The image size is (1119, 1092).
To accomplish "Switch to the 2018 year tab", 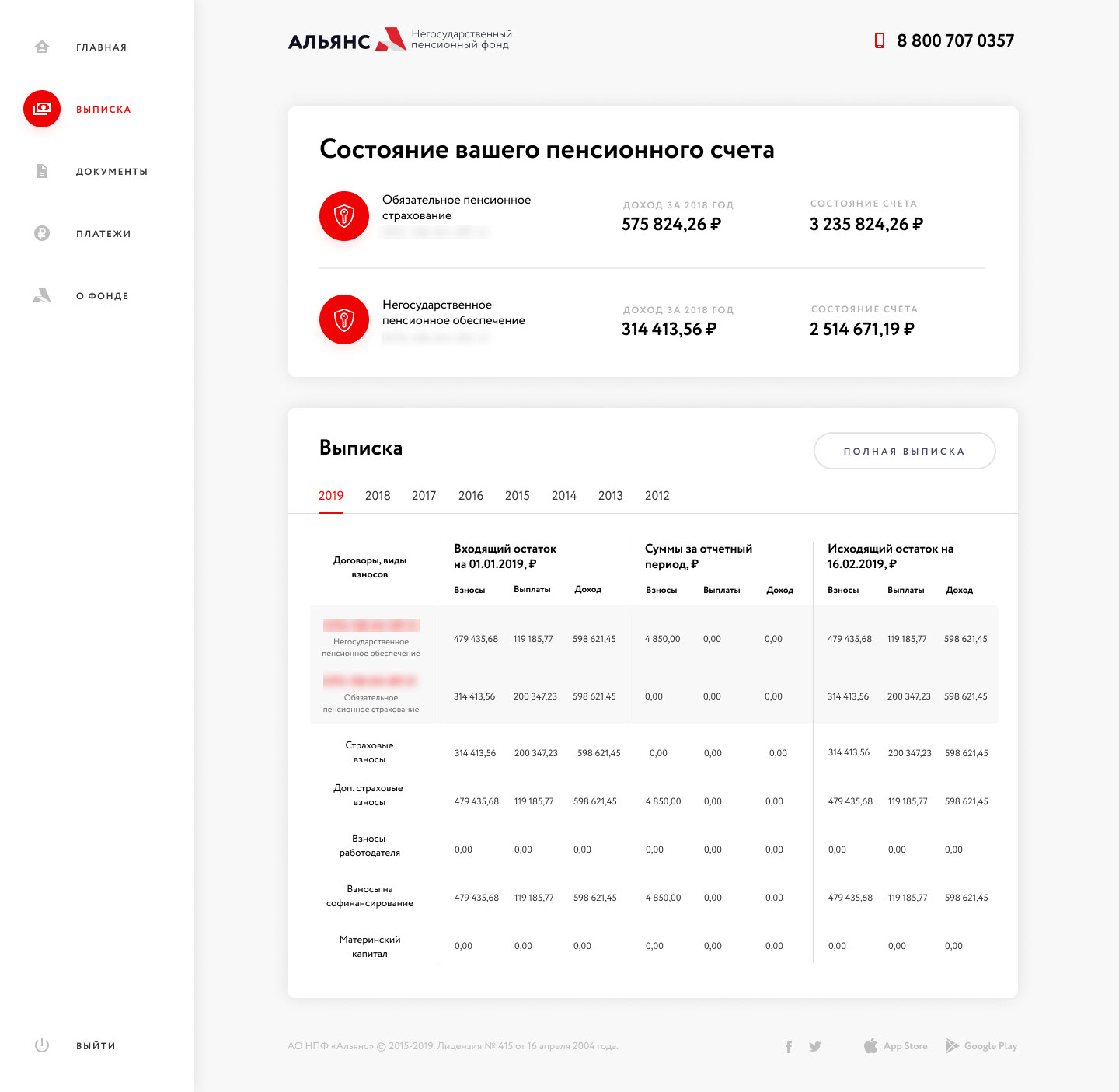I will point(378,496).
